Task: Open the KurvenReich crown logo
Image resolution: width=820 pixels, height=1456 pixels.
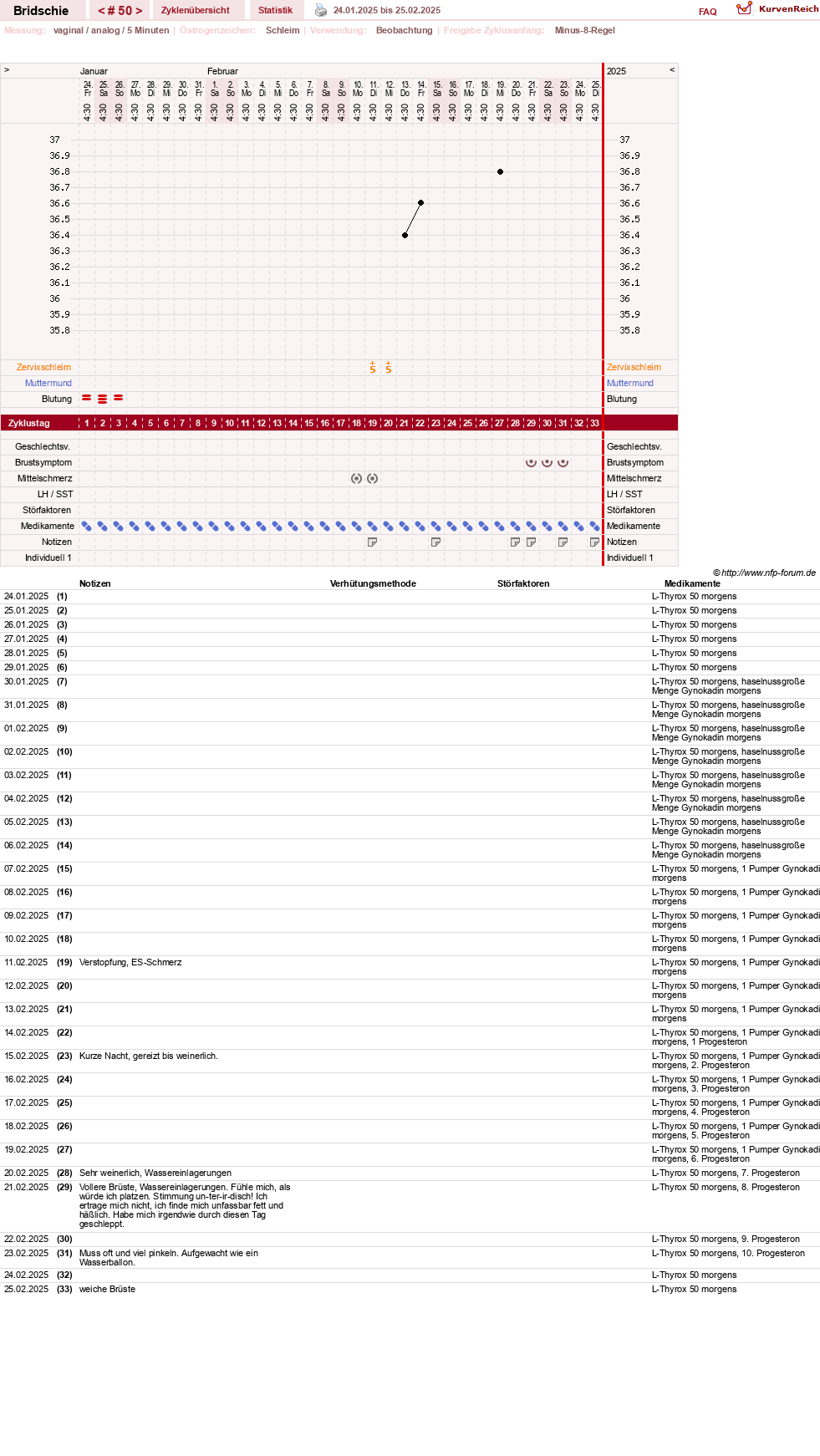Action: (x=744, y=8)
